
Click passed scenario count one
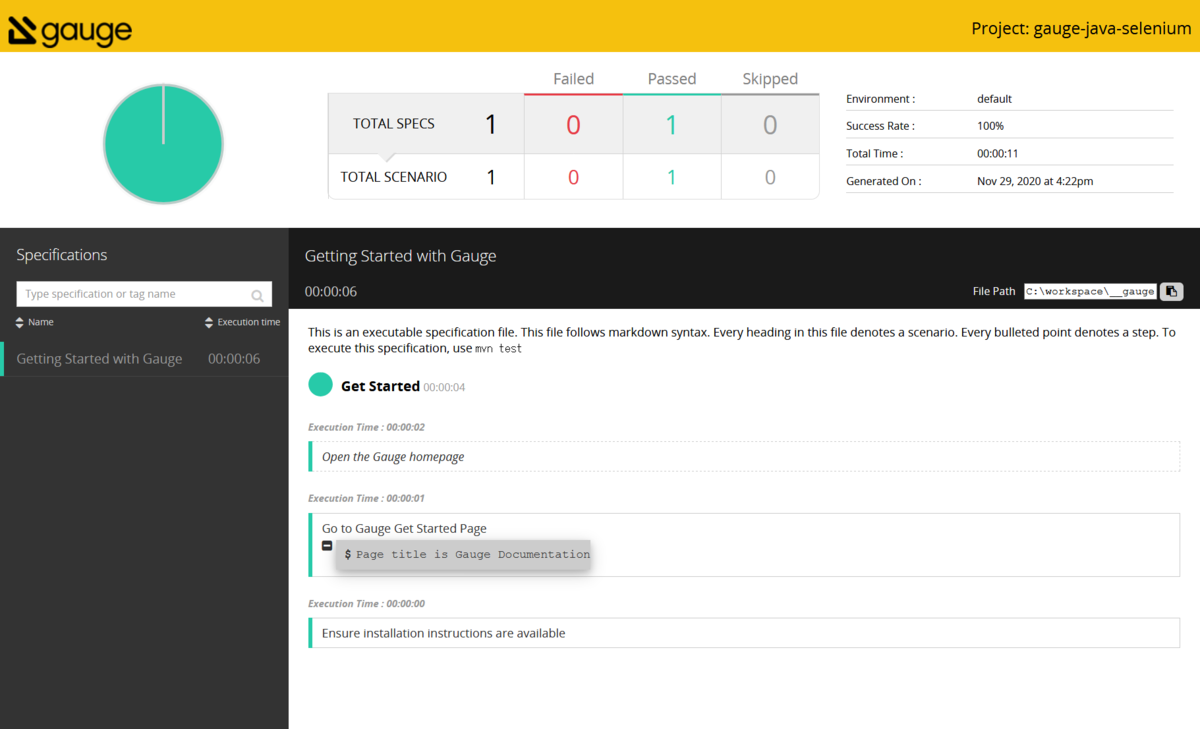(671, 177)
